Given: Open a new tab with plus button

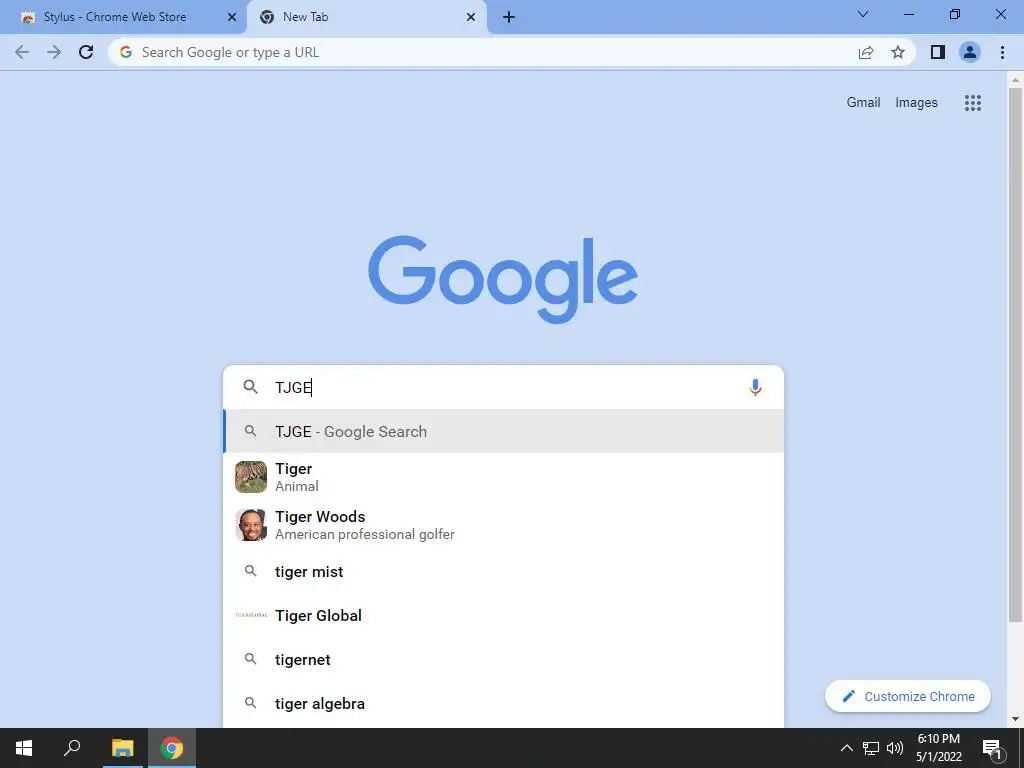Looking at the screenshot, I should 509,17.
